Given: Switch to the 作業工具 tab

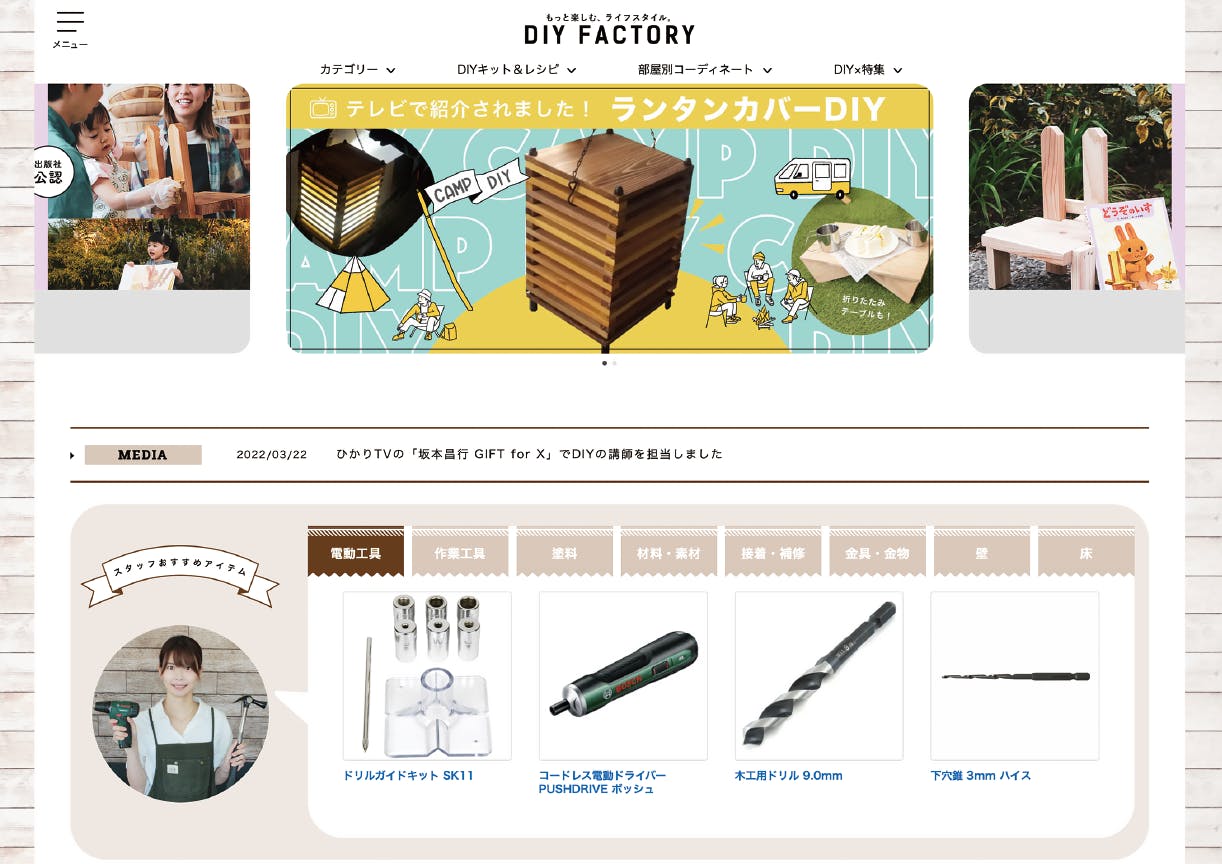Looking at the screenshot, I should coord(460,552).
